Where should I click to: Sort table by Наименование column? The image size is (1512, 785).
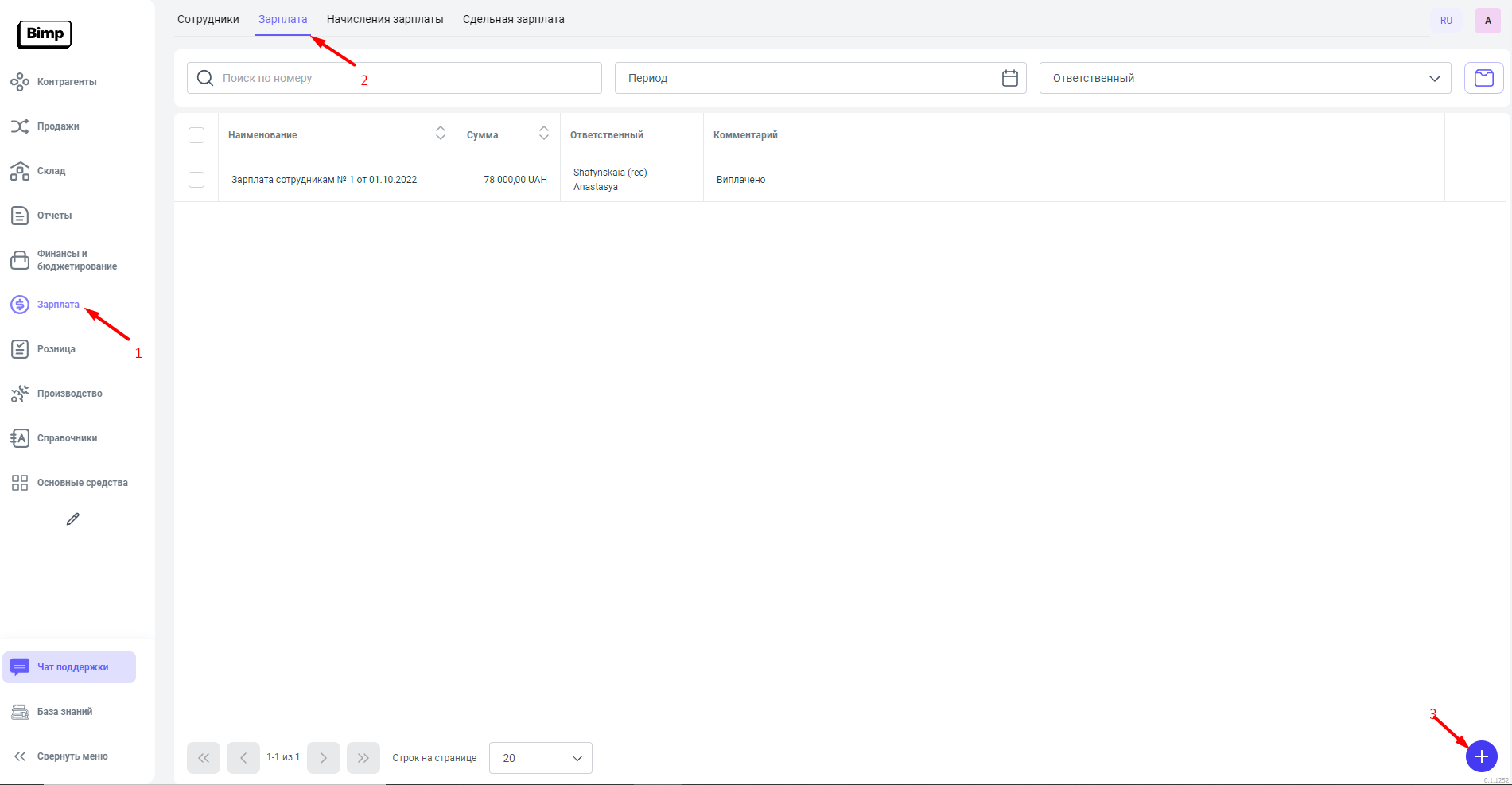(440, 134)
